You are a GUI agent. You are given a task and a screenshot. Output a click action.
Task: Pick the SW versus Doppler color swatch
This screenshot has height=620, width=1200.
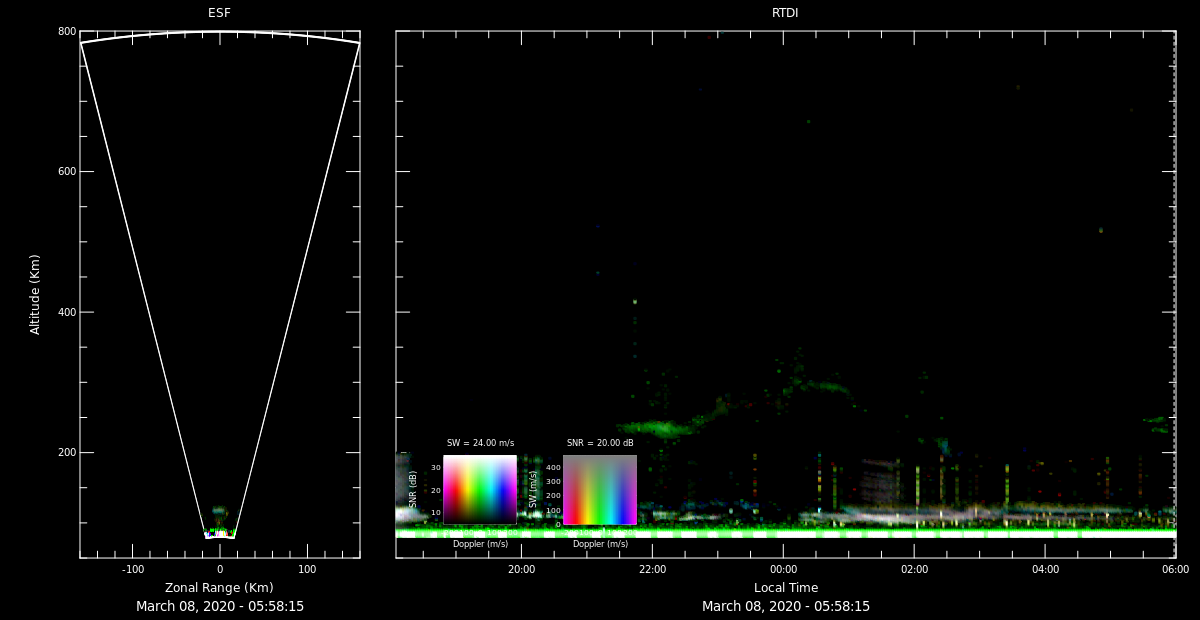pyautogui.click(x=600, y=490)
